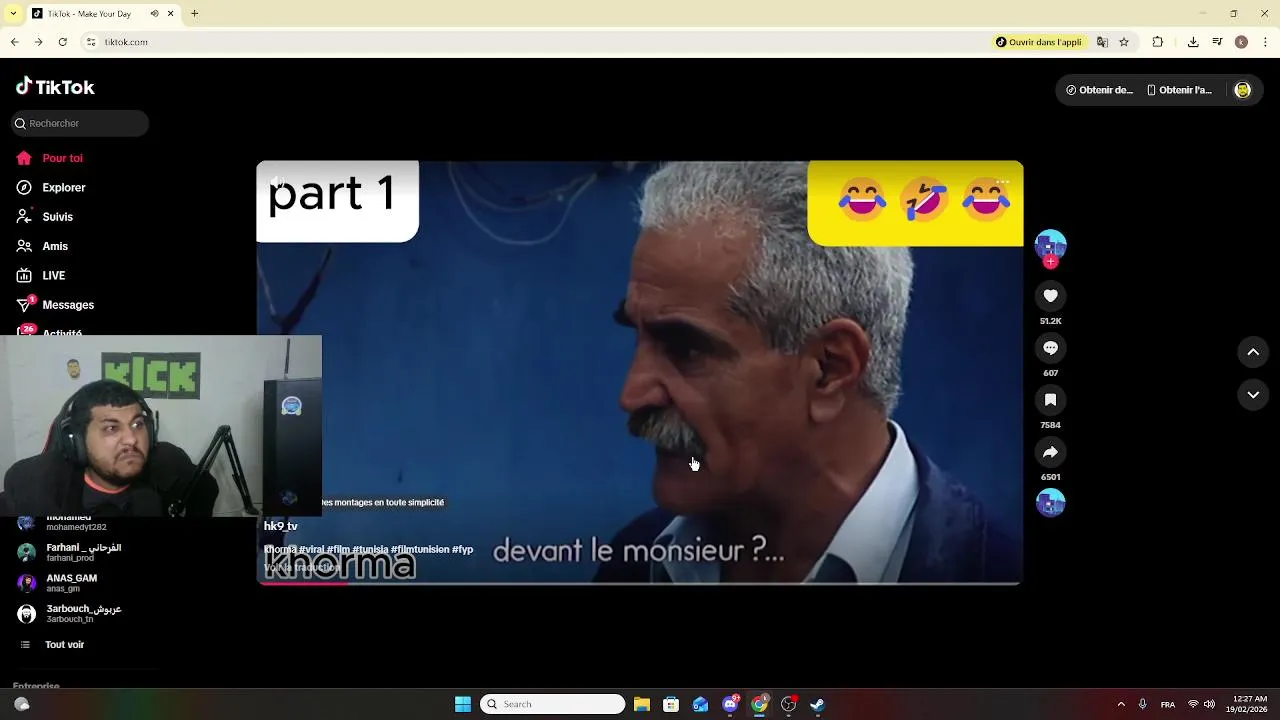Click the #tunisia hashtag

click(369, 549)
